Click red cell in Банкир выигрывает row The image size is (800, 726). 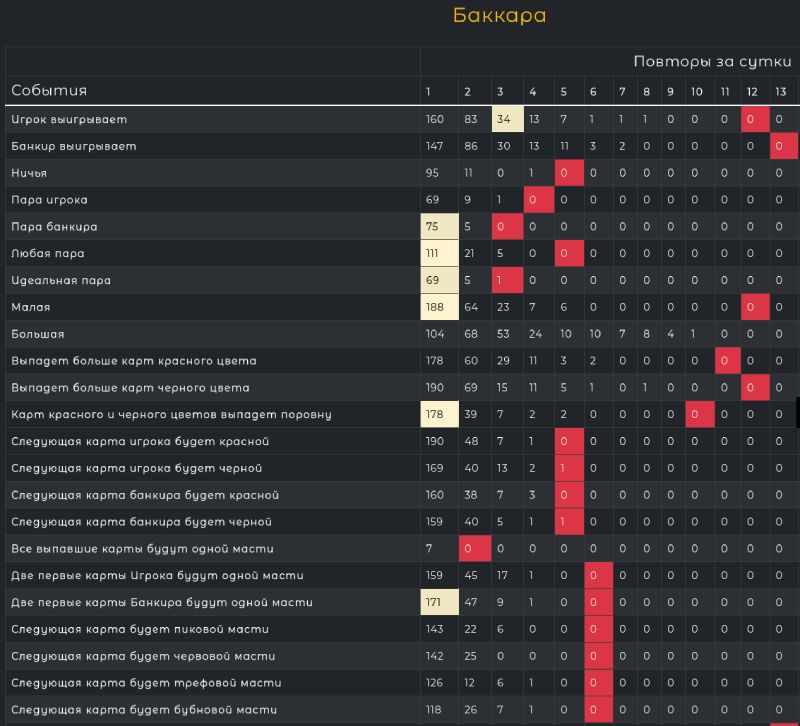(783, 147)
